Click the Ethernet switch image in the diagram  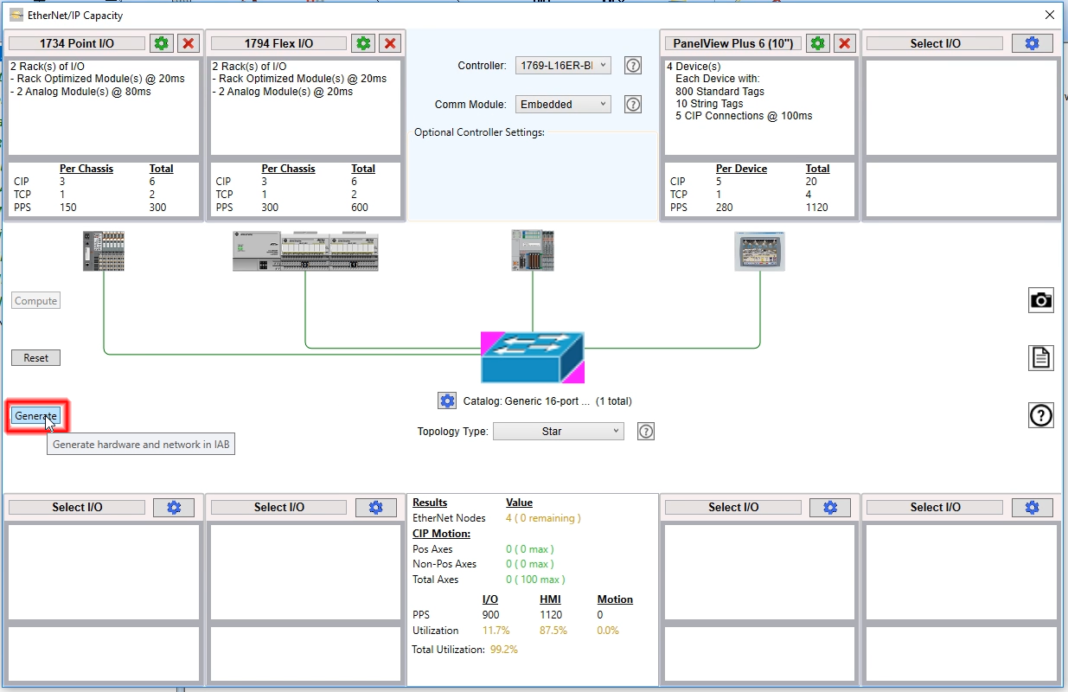point(532,357)
